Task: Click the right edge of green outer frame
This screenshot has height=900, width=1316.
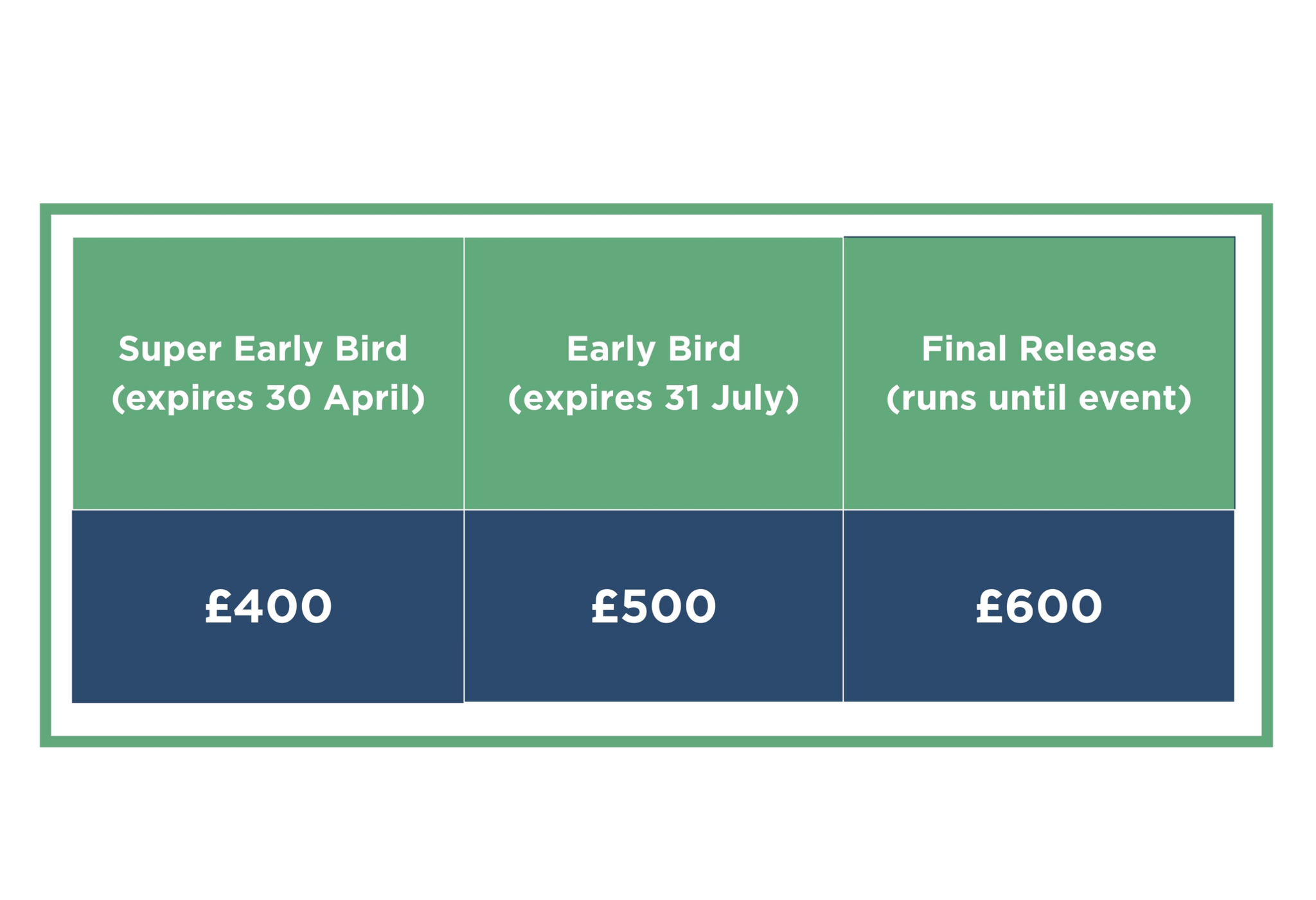Action: (1267, 475)
